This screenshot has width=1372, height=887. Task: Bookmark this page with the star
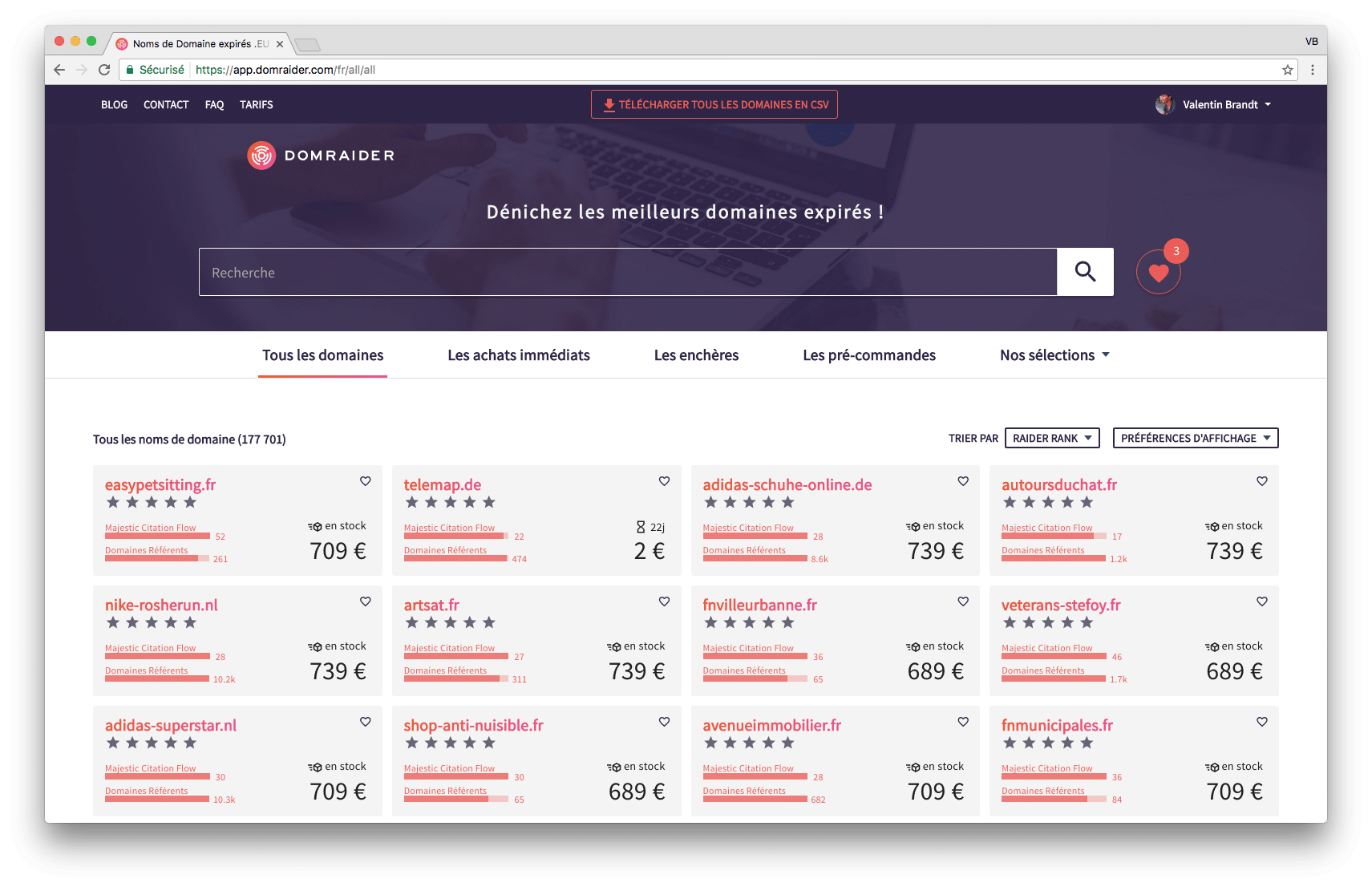click(x=1288, y=70)
